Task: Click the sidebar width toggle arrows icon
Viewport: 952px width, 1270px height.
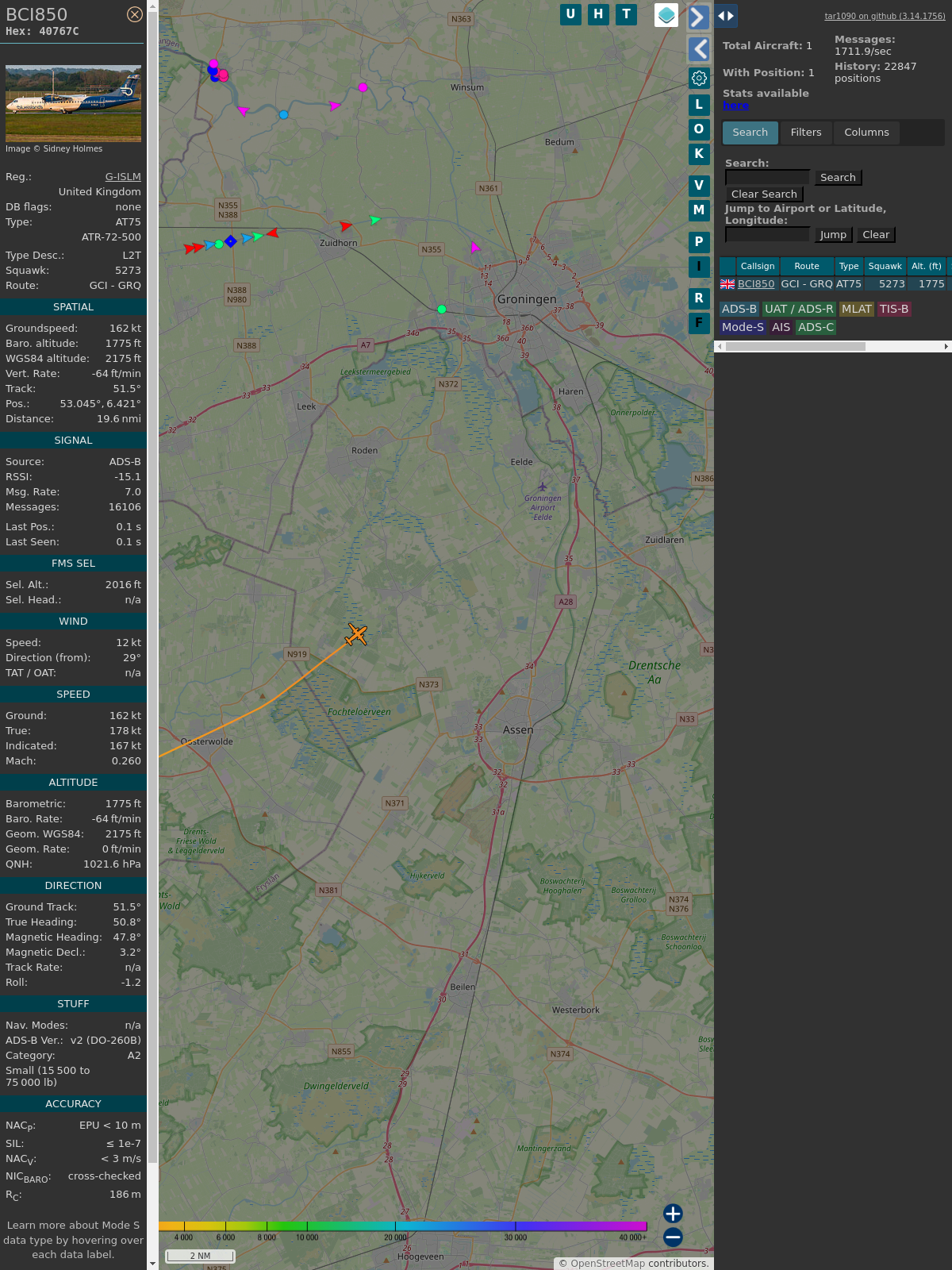Action: click(726, 16)
